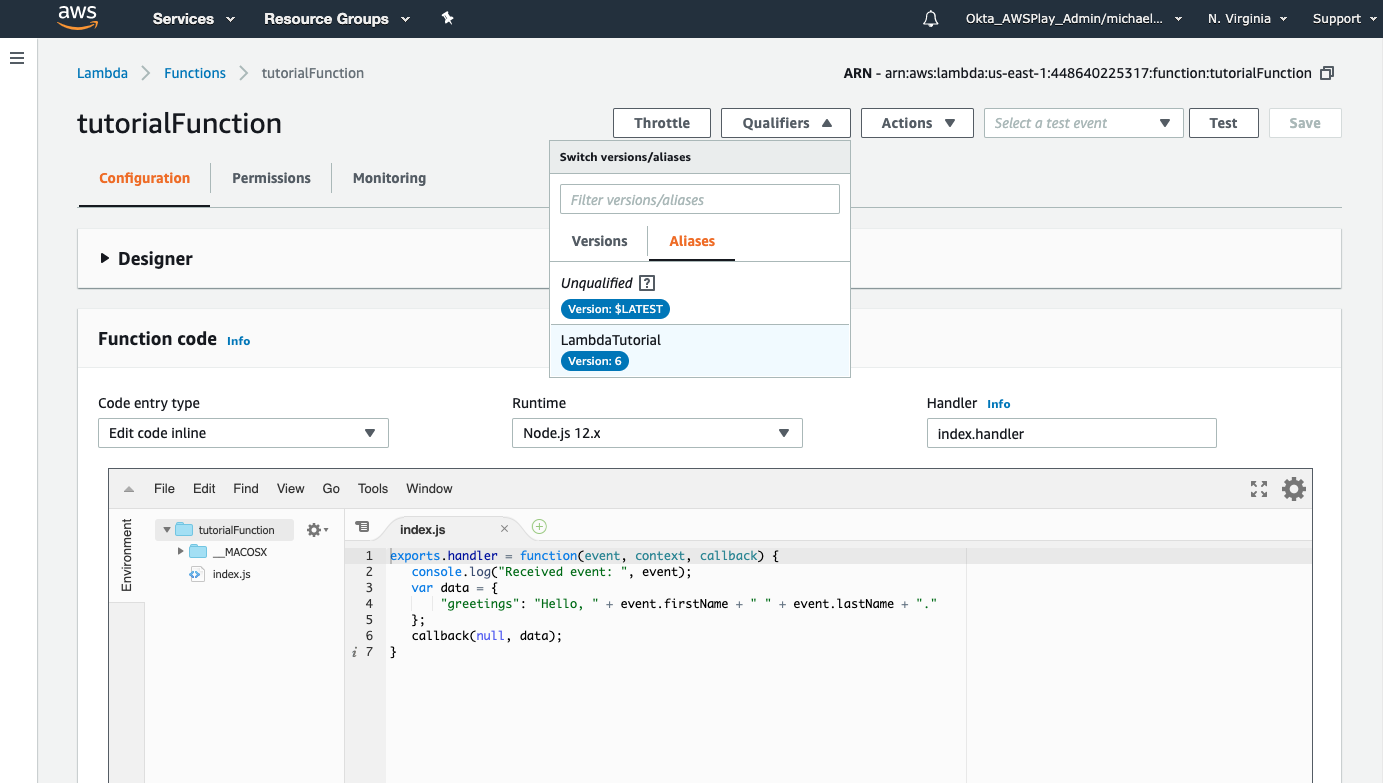
Task: Click the index.js file icon in tree
Action: pyautogui.click(x=197, y=574)
